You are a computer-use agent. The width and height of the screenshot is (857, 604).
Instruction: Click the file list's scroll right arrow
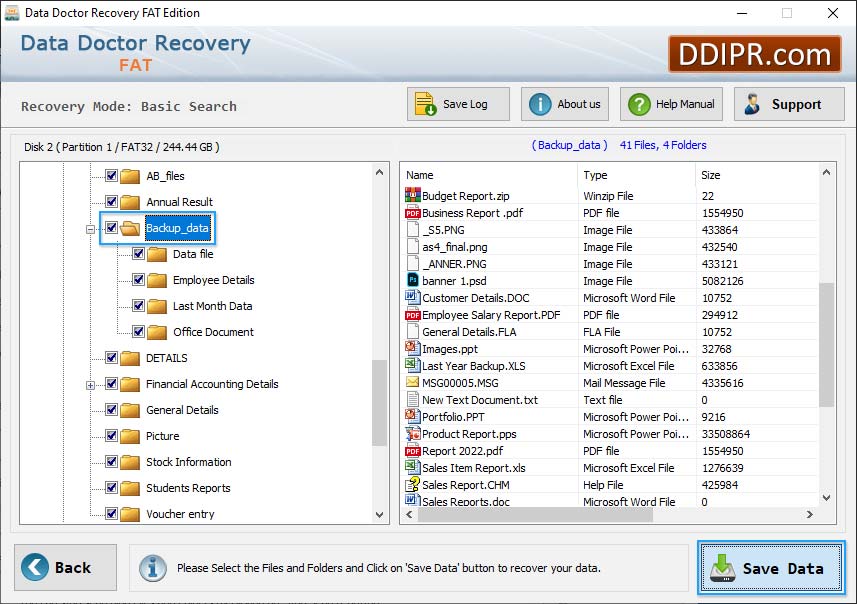tap(809, 514)
